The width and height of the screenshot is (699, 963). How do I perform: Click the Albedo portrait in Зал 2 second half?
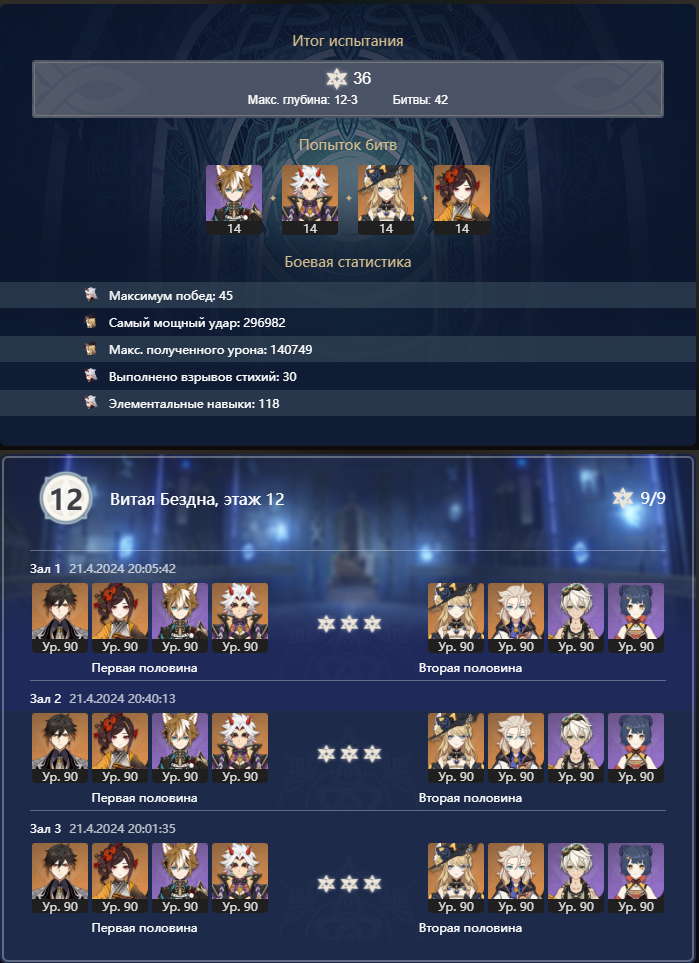pyautogui.click(x=516, y=748)
